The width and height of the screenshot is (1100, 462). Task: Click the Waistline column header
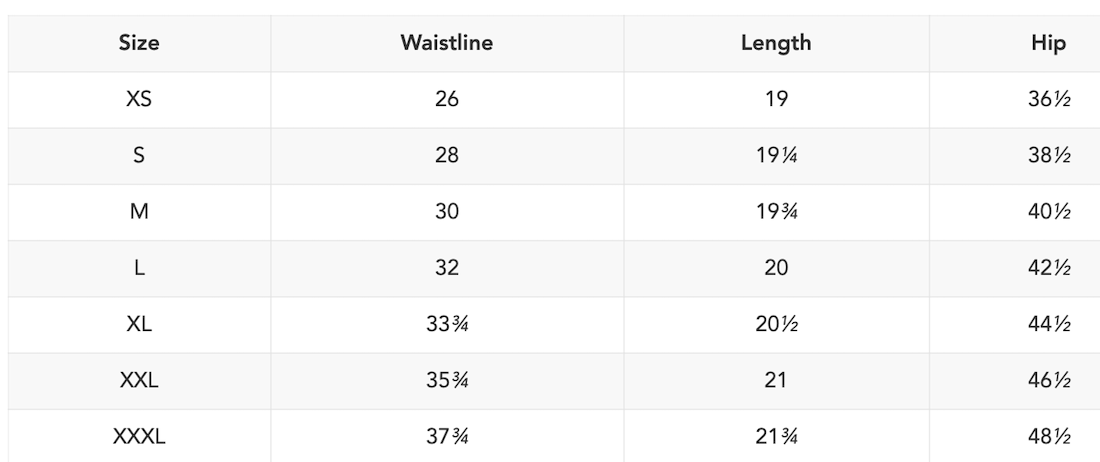point(446,43)
